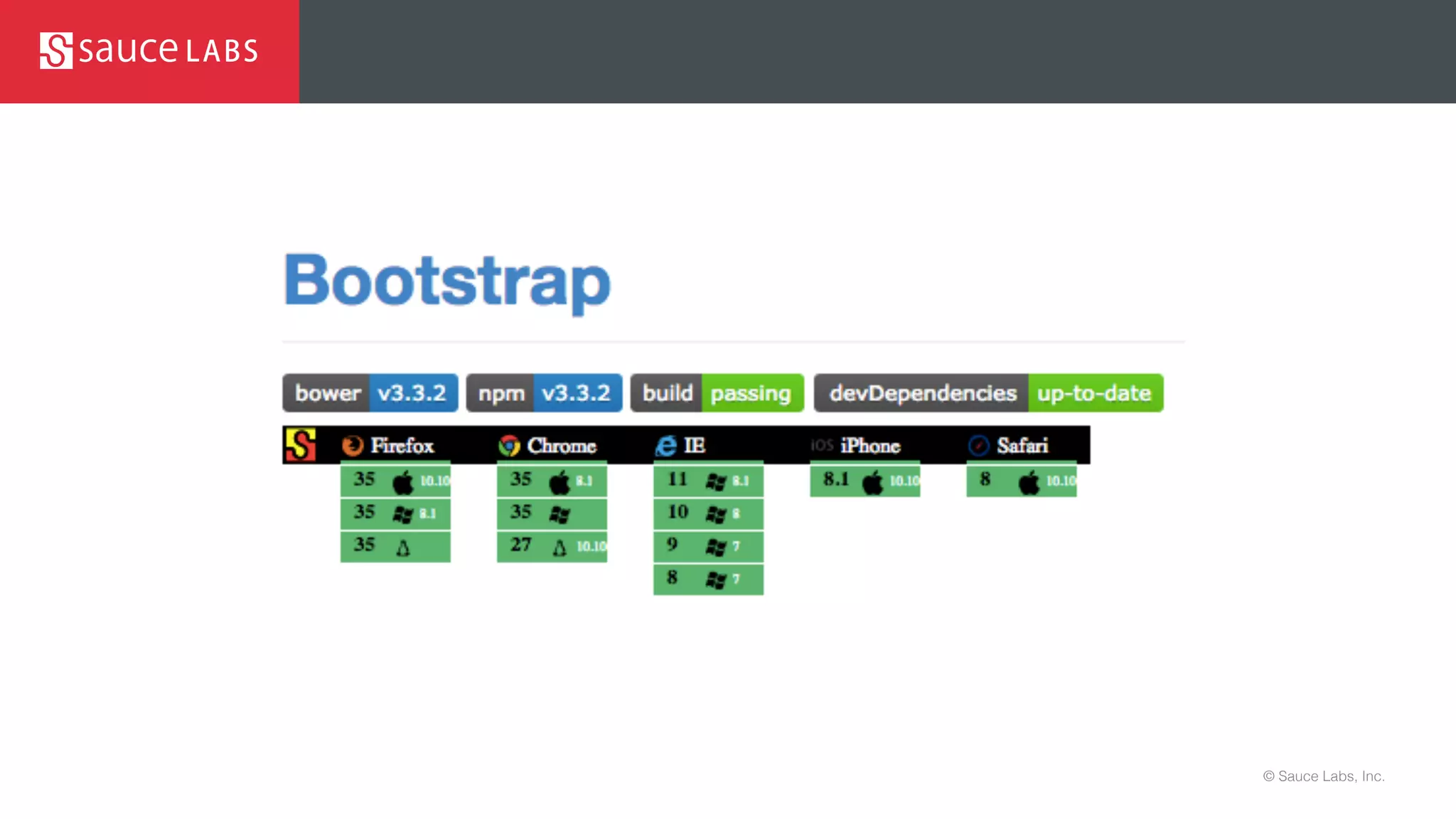Click the Safari compass icon
1456x819 pixels.
click(x=979, y=446)
